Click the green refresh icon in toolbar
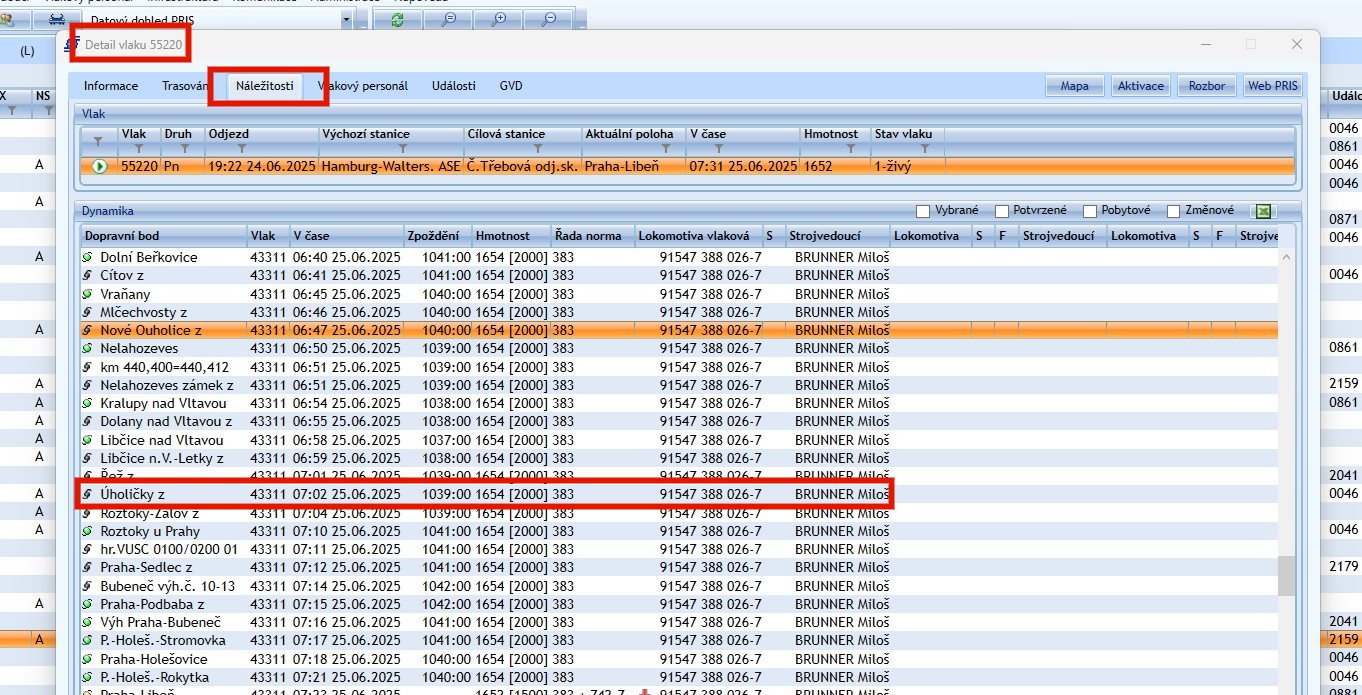Viewport: 1362px width, 695px height. 398,19
